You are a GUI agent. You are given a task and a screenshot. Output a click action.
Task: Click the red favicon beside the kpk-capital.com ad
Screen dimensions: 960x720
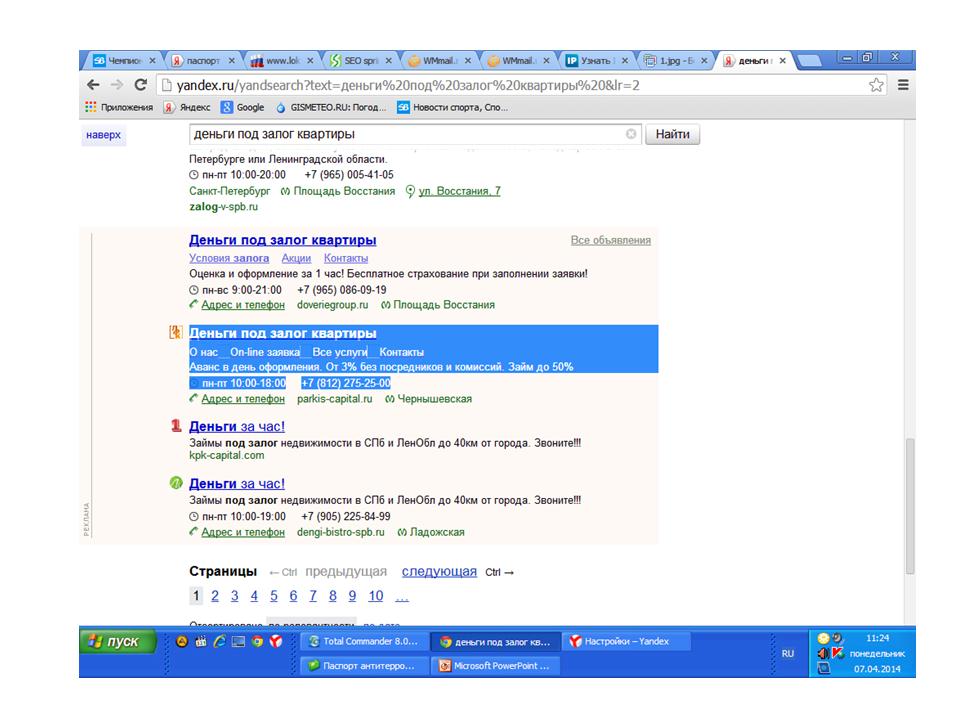[x=176, y=426]
